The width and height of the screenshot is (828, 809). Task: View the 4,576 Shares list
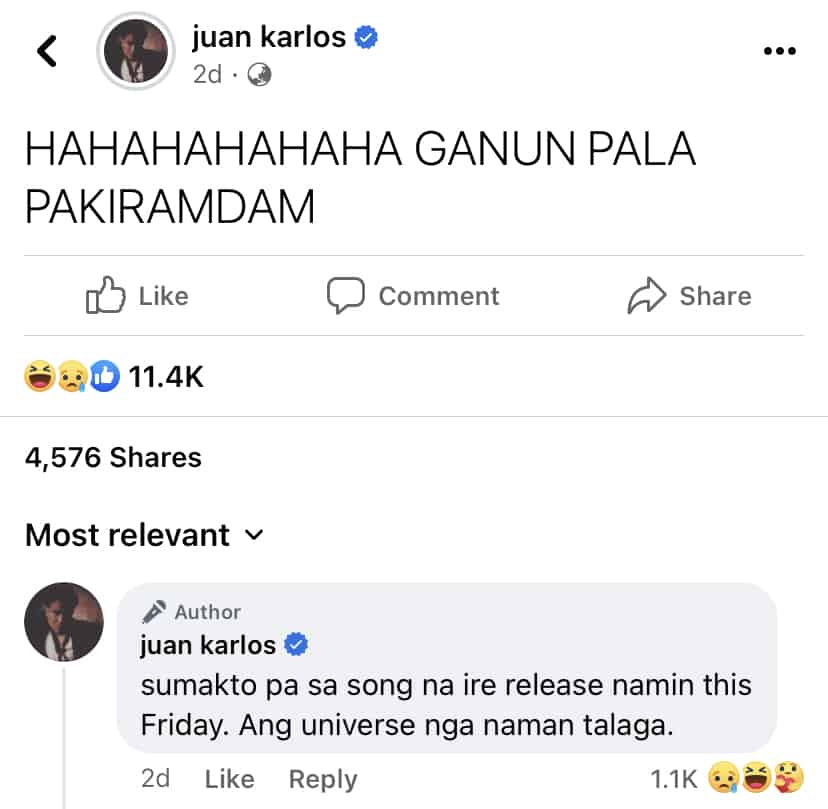click(x=113, y=457)
